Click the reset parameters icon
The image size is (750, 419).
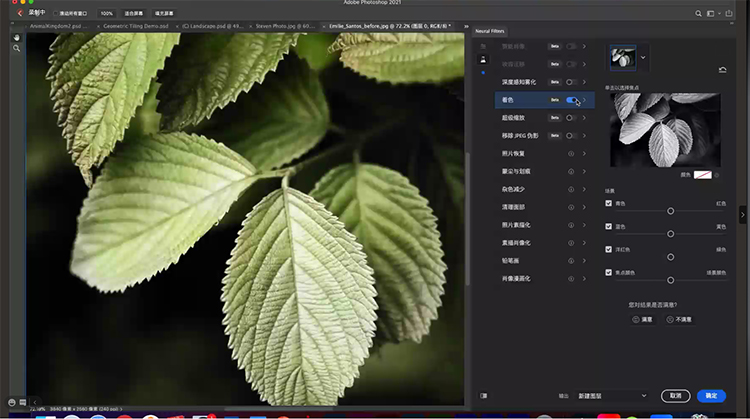point(722,70)
